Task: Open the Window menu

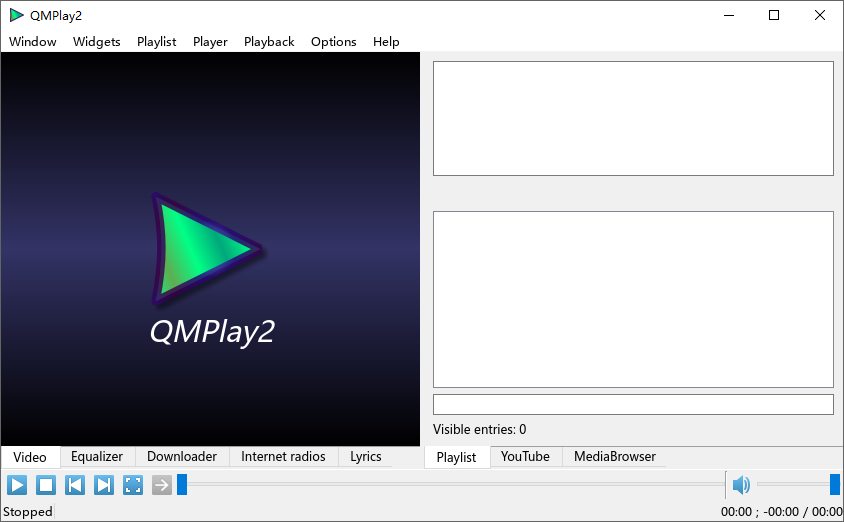Action: 33,41
